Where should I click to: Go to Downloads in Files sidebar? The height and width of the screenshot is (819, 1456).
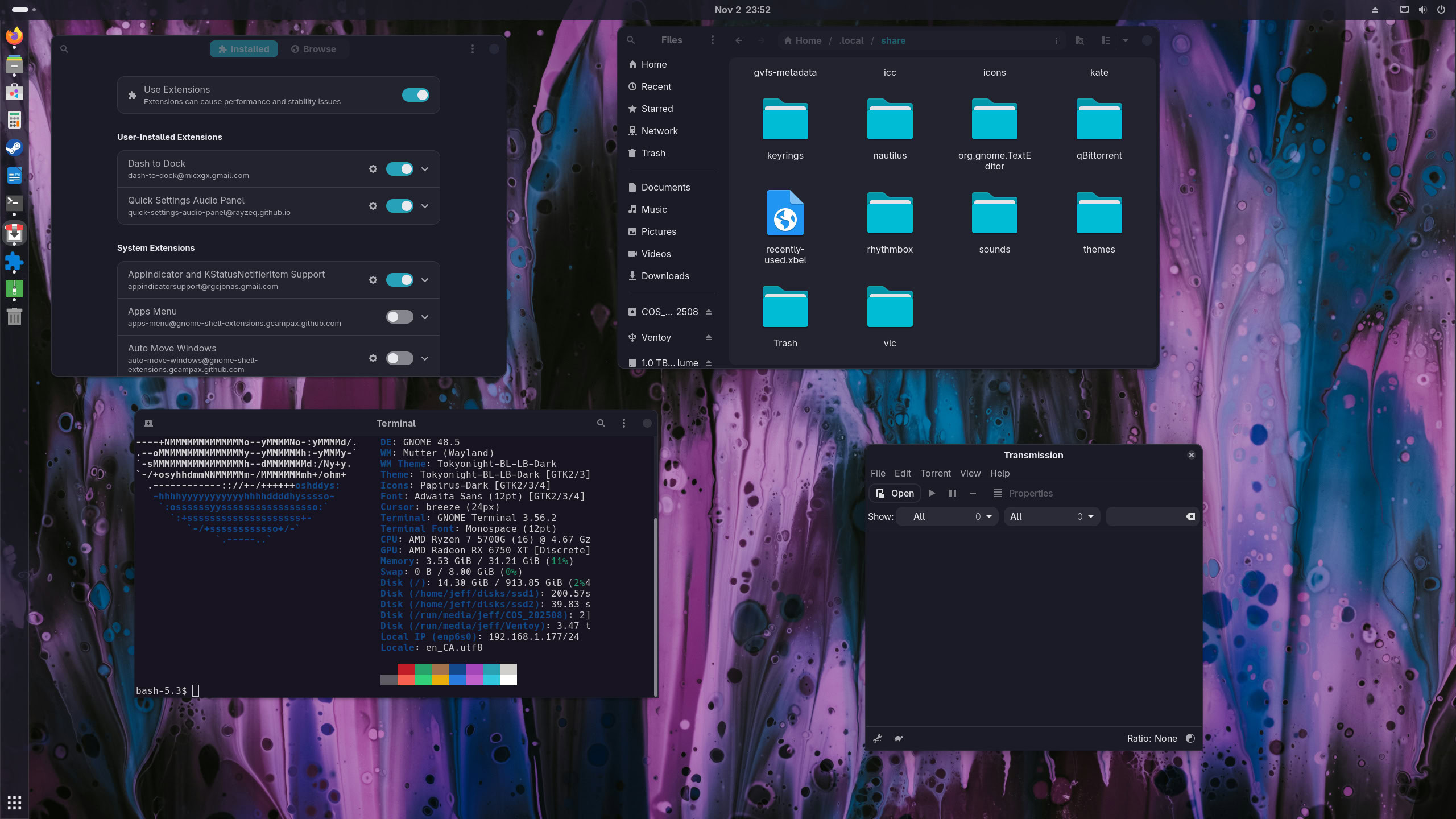(x=665, y=276)
